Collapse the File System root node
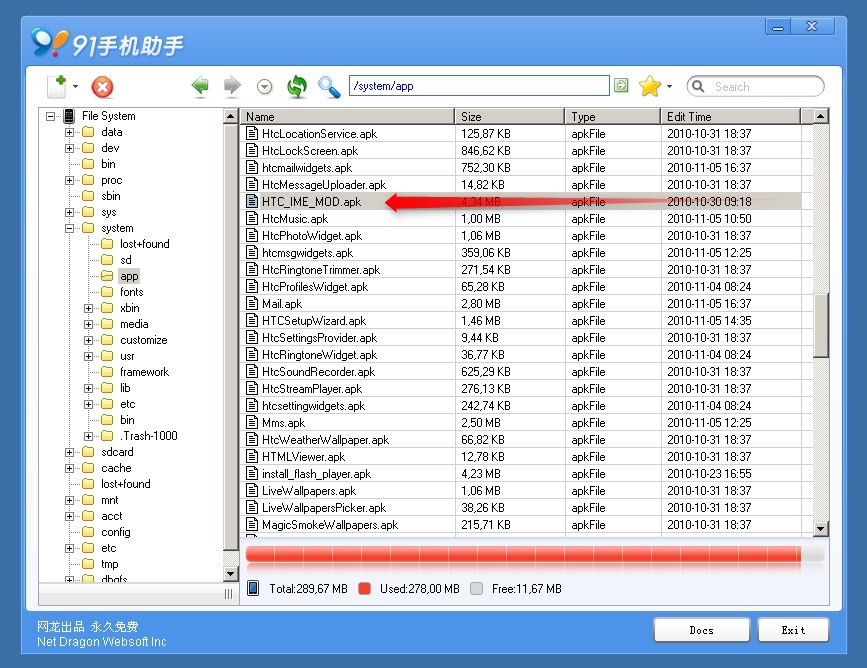Viewport: 867px width, 668px height. 51,116
